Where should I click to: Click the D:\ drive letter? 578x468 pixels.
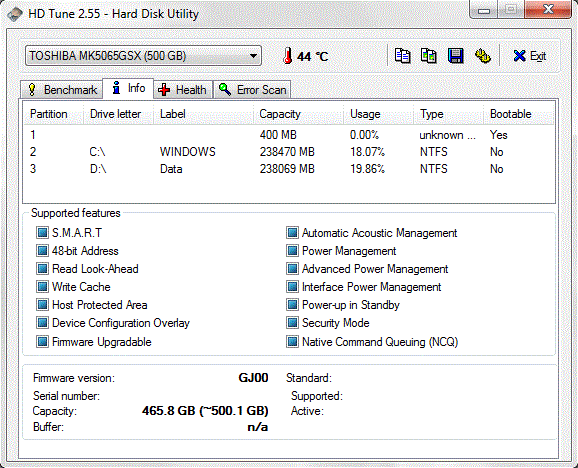click(98, 169)
